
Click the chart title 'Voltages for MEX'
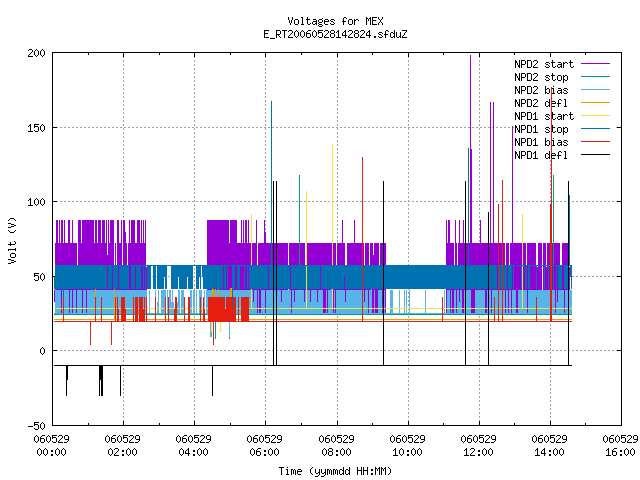click(x=335, y=21)
